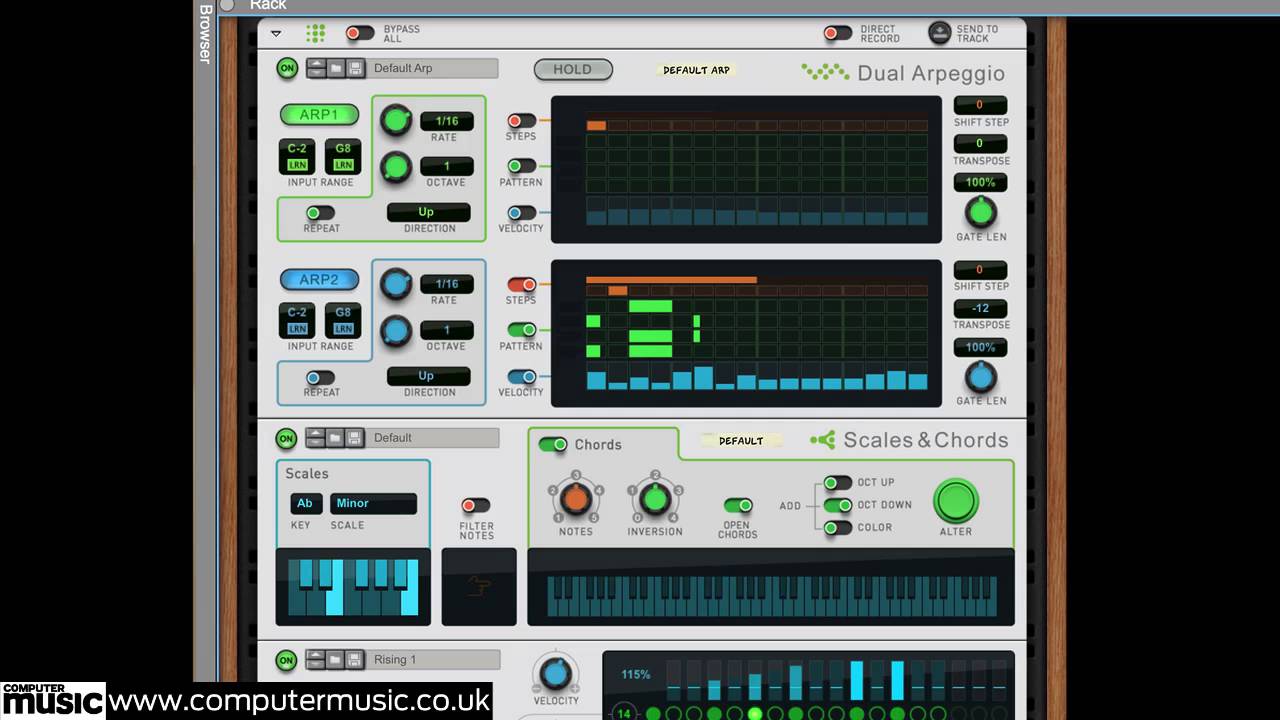Viewport: 1280px width, 720px height.
Task: Toggle ARP1 Pattern switch
Action: click(521, 166)
